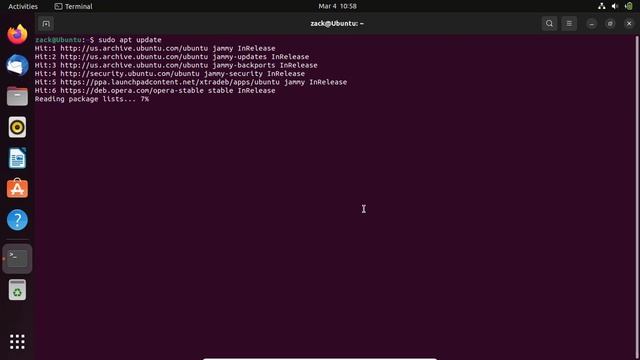Add a new terminal tab
Screen dimensions: 640x360
pyautogui.click(x=46, y=24)
